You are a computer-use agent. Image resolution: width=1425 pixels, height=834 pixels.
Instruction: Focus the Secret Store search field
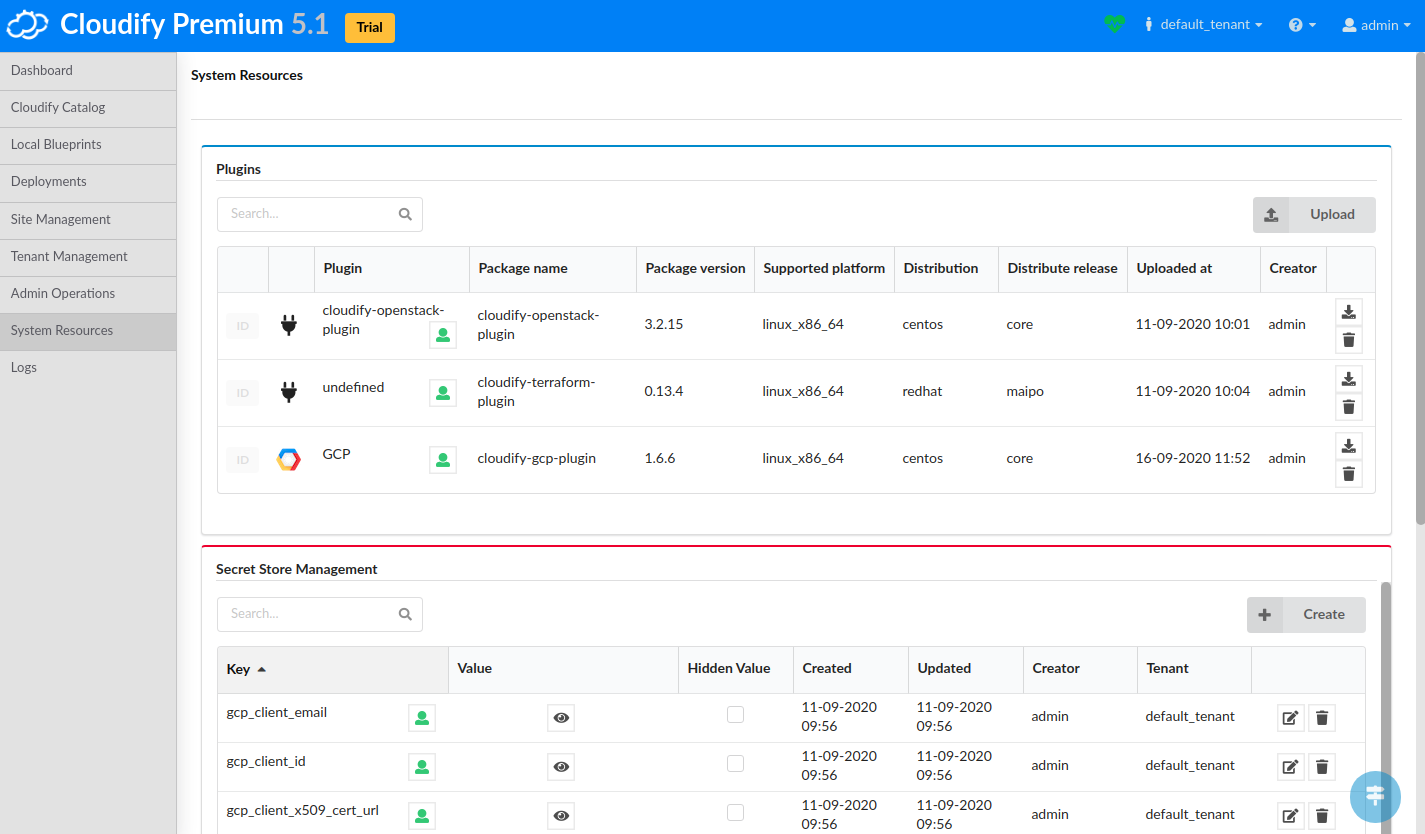coord(320,614)
